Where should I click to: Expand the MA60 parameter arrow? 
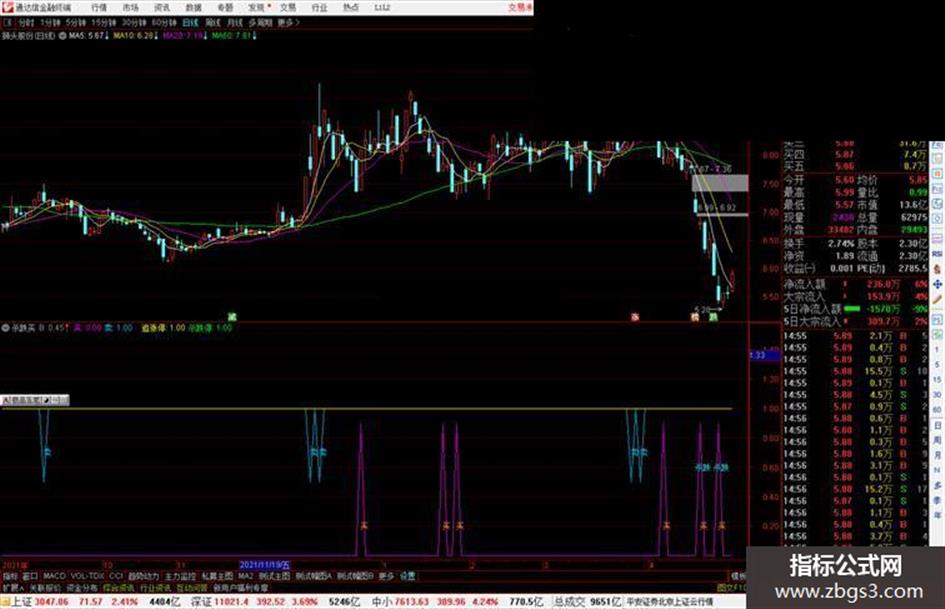coord(254,36)
